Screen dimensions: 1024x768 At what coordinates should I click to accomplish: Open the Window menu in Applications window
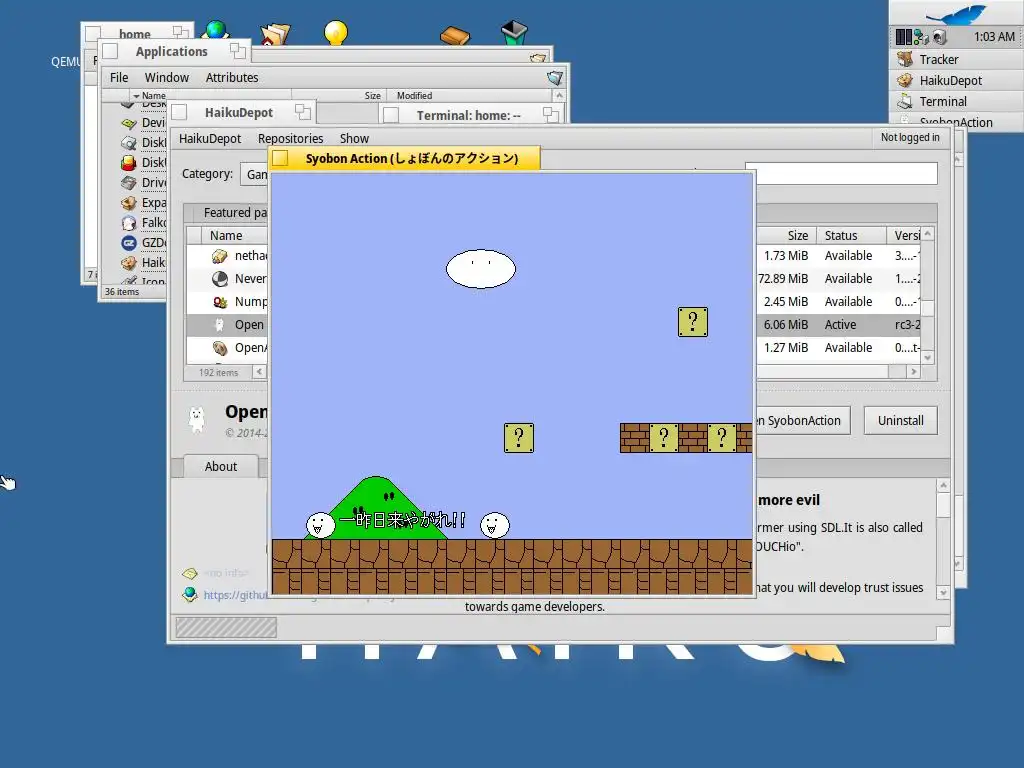pyautogui.click(x=167, y=78)
